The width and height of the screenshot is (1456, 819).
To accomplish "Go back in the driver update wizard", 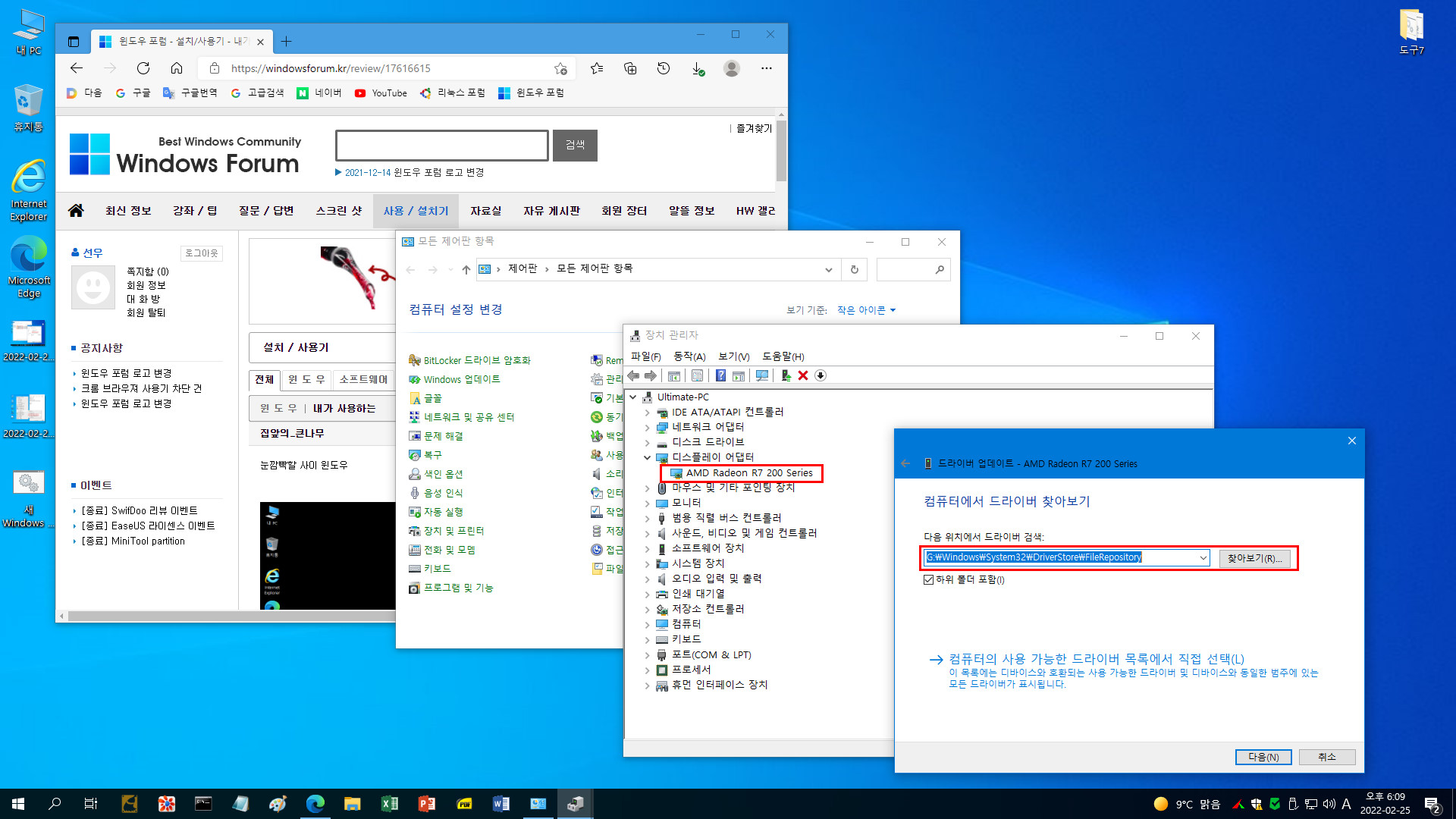I will coord(905,463).
